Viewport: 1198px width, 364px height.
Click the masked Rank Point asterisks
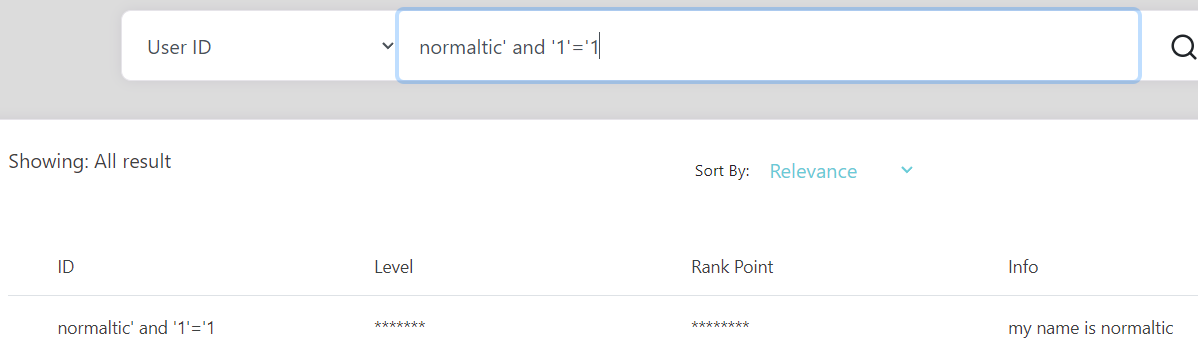point(720,327)
